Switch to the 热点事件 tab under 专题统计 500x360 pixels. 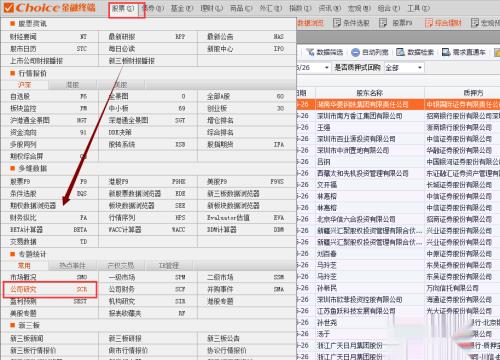click(x=72, y=265)
